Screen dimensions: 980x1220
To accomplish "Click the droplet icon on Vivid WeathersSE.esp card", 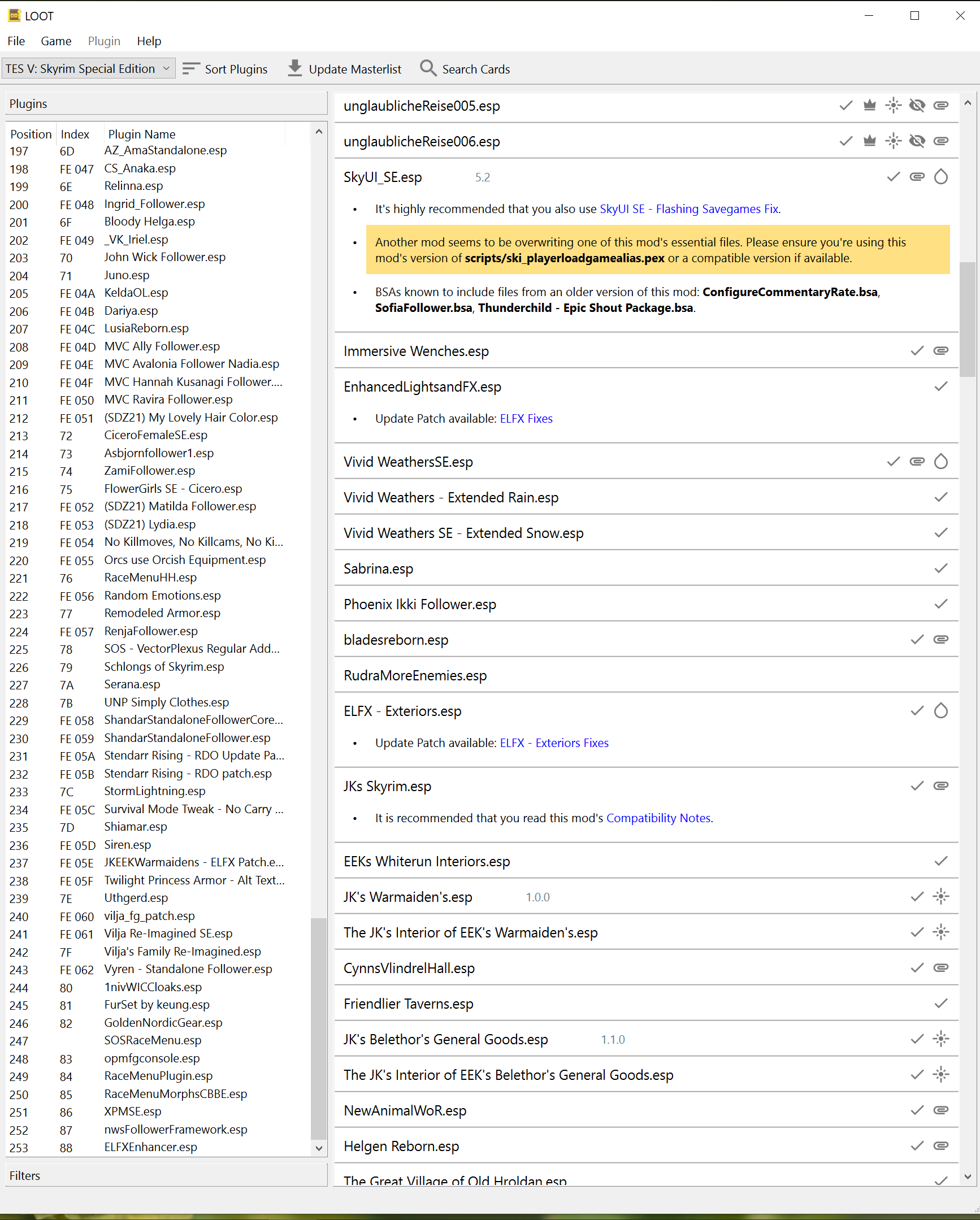I will pos(941,462).
